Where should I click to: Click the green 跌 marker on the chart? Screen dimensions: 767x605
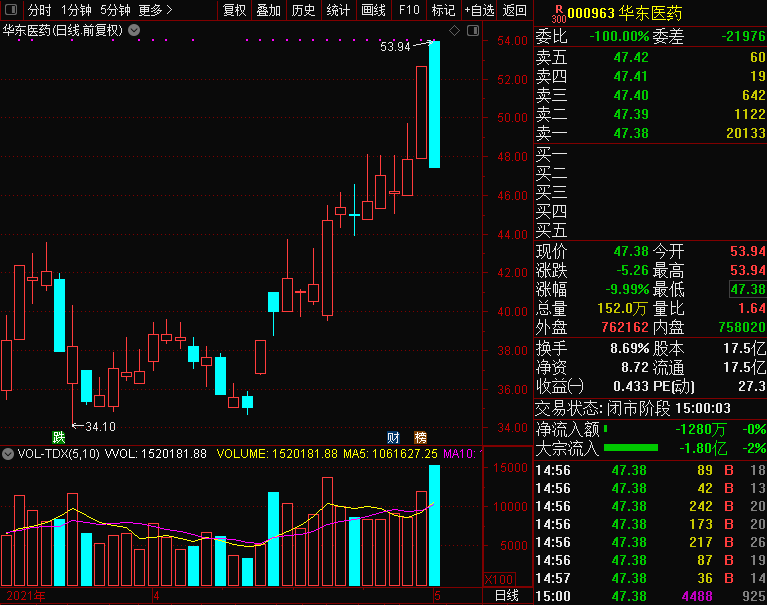click(59, 437)
